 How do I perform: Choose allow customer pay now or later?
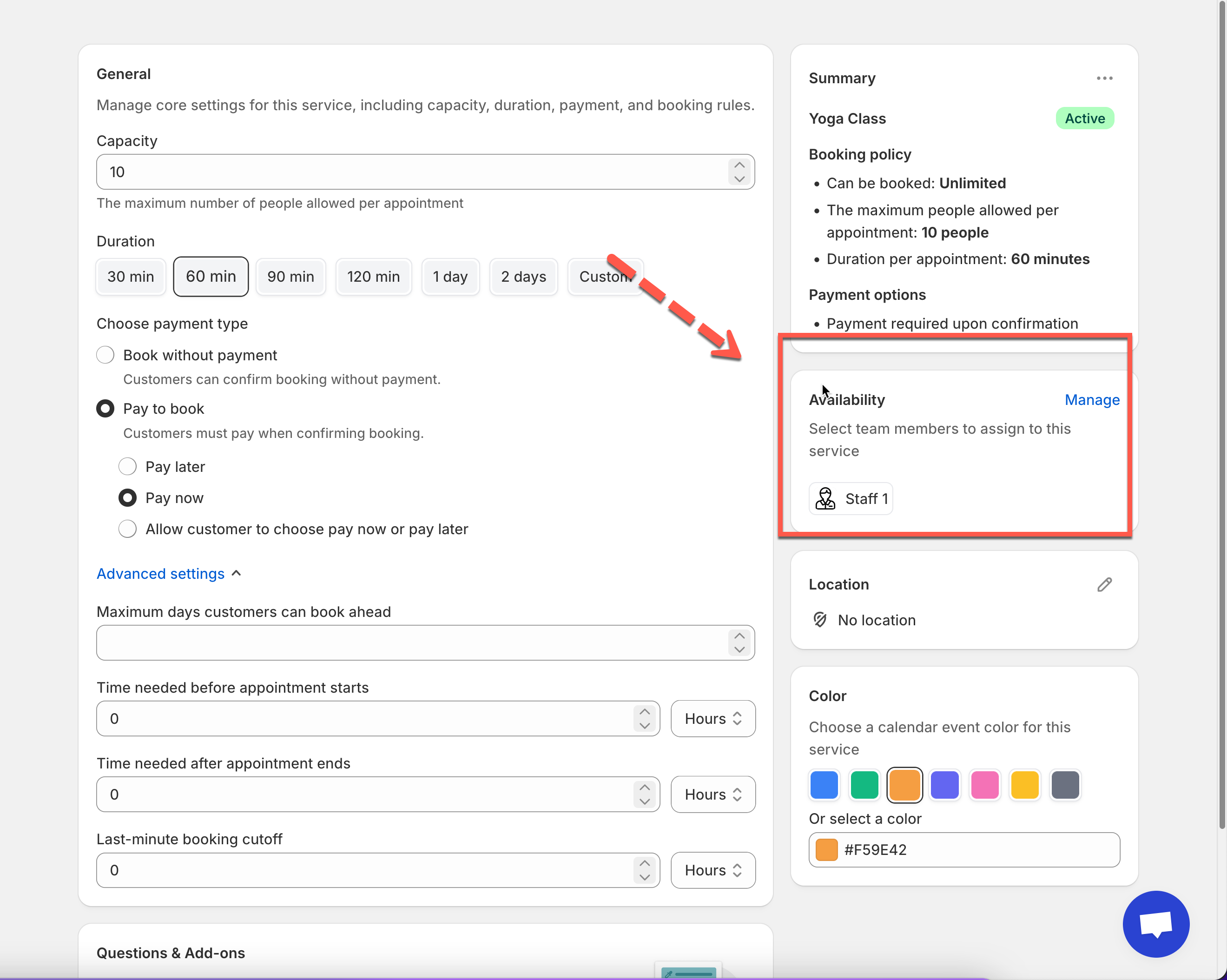coord(127,529)
